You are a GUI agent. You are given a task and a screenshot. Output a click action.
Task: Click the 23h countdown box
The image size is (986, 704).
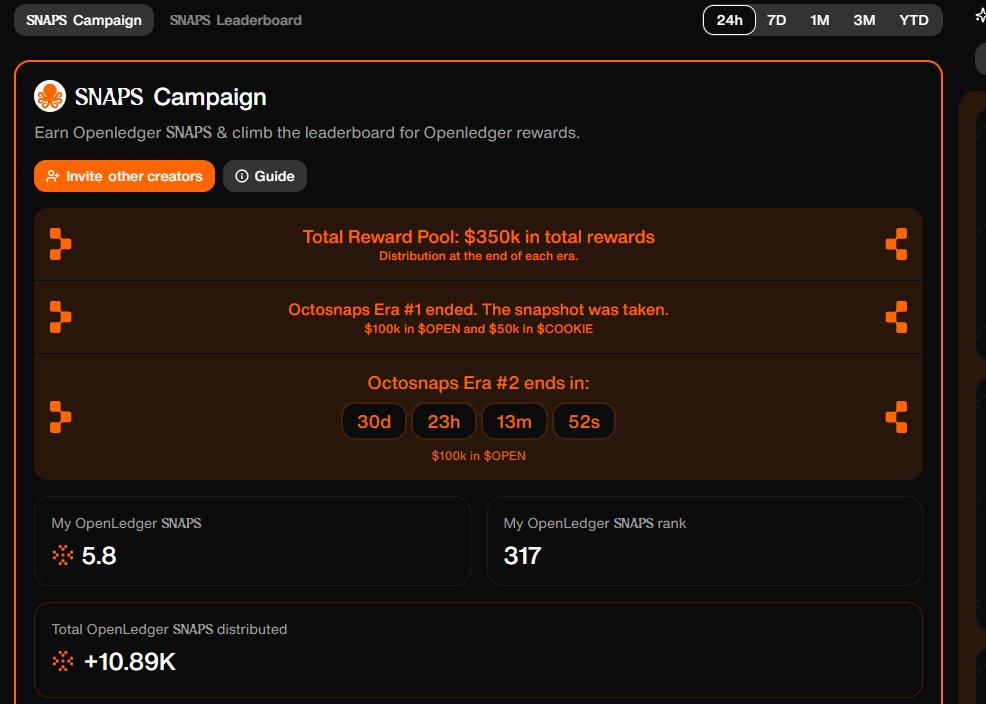click(x=444, y=421)
